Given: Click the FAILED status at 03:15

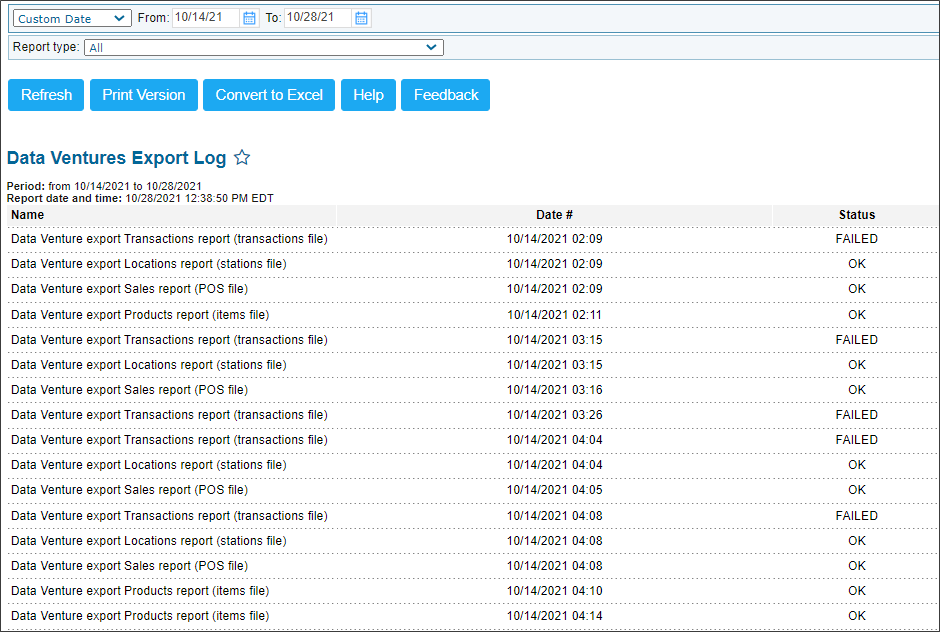Looking at the screenshot, I should click(856, 340).
